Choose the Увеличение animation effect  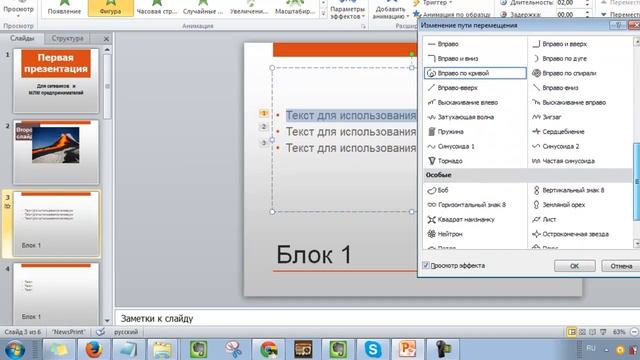tap(249, 7)
